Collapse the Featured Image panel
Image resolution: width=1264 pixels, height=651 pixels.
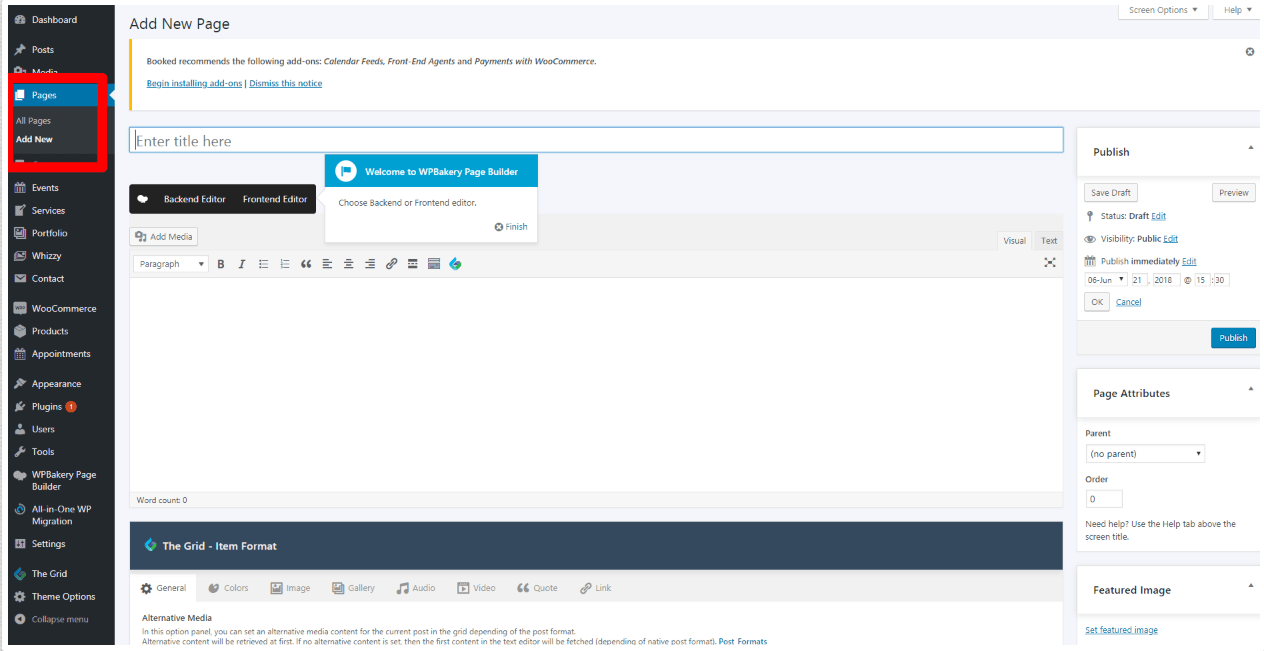[1250, 586]
